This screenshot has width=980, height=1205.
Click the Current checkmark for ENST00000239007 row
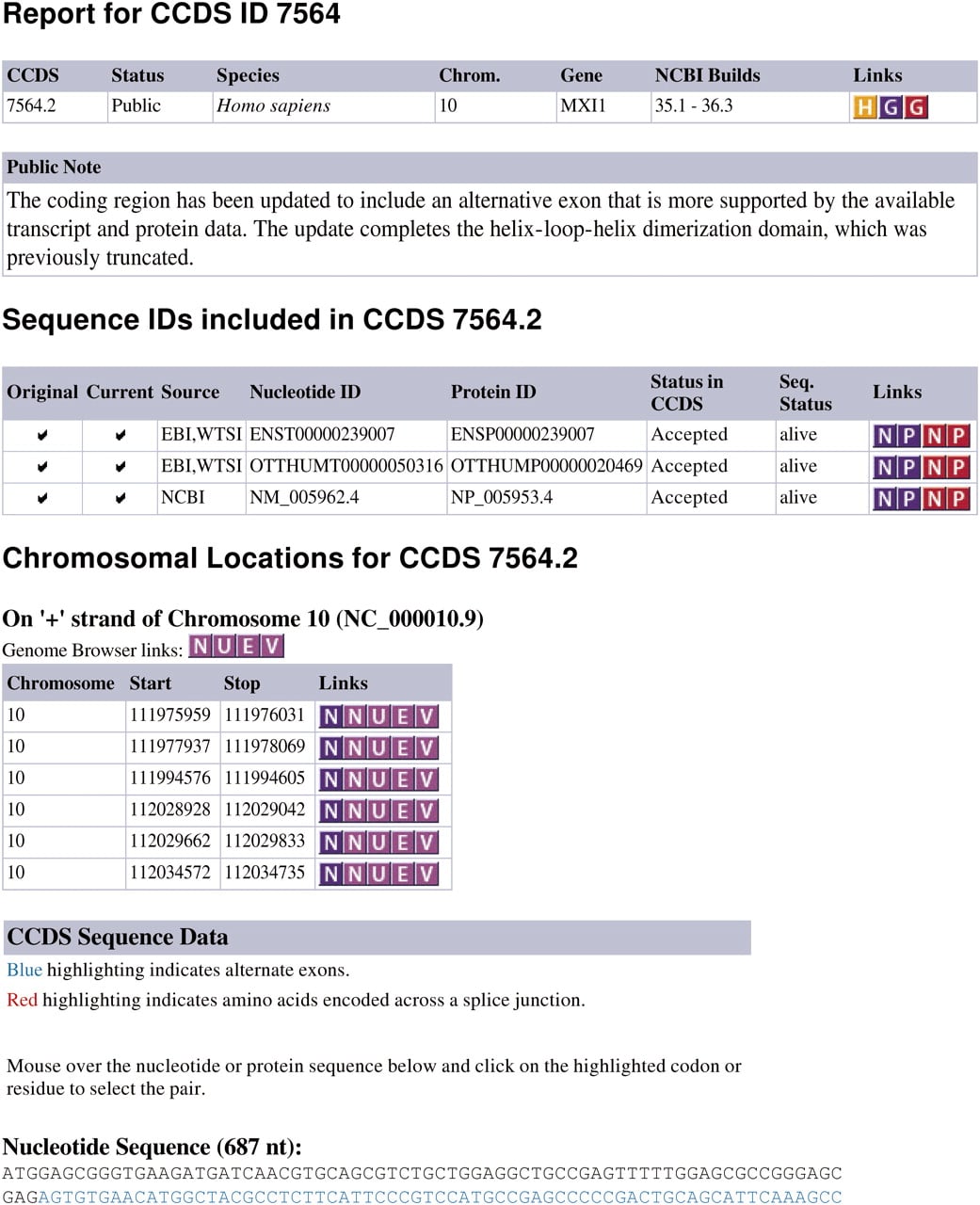[120, 436]
